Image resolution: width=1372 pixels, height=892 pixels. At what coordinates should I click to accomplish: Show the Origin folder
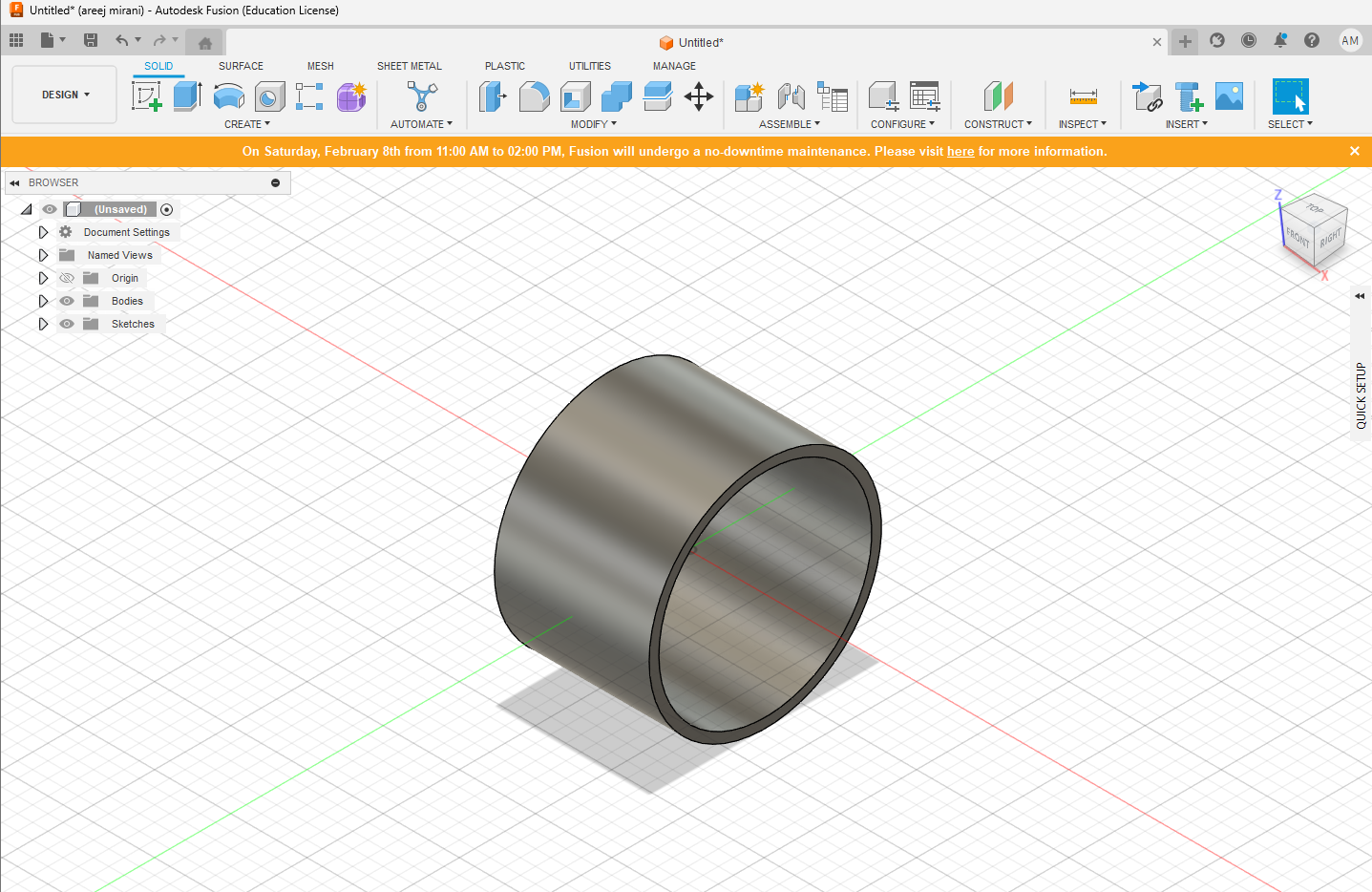click(x=66, y=278)
